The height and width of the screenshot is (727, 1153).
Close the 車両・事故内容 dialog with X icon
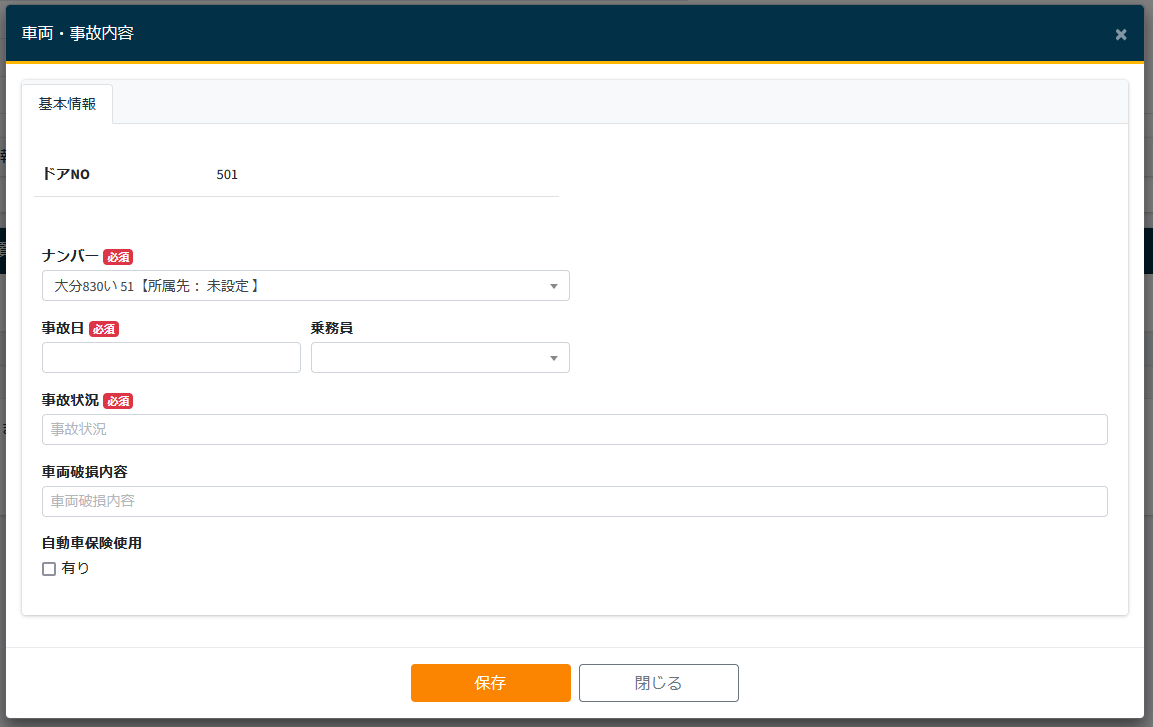click(1121, 35)
